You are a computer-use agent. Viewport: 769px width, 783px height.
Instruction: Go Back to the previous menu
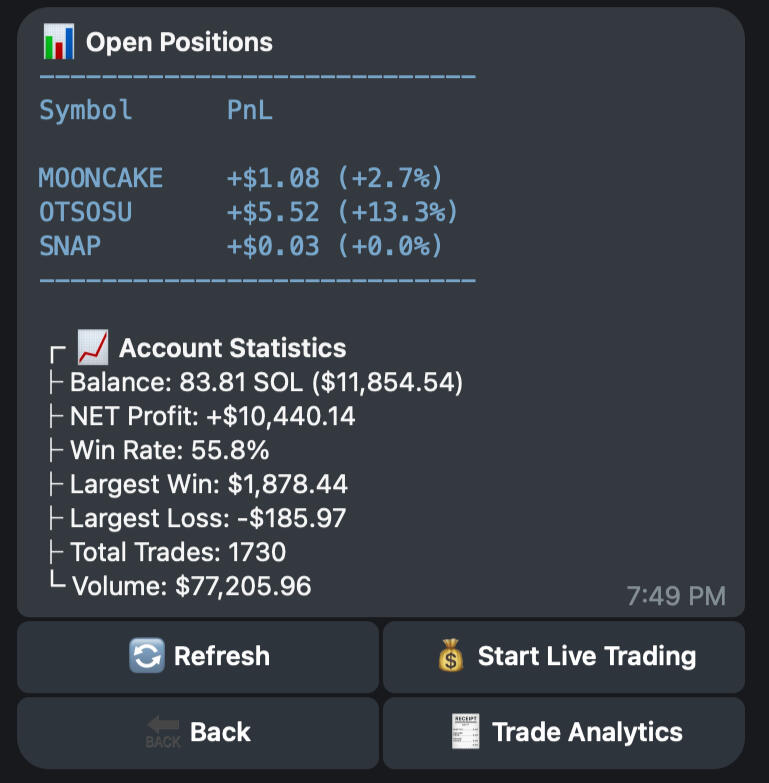tap(198, 733)
